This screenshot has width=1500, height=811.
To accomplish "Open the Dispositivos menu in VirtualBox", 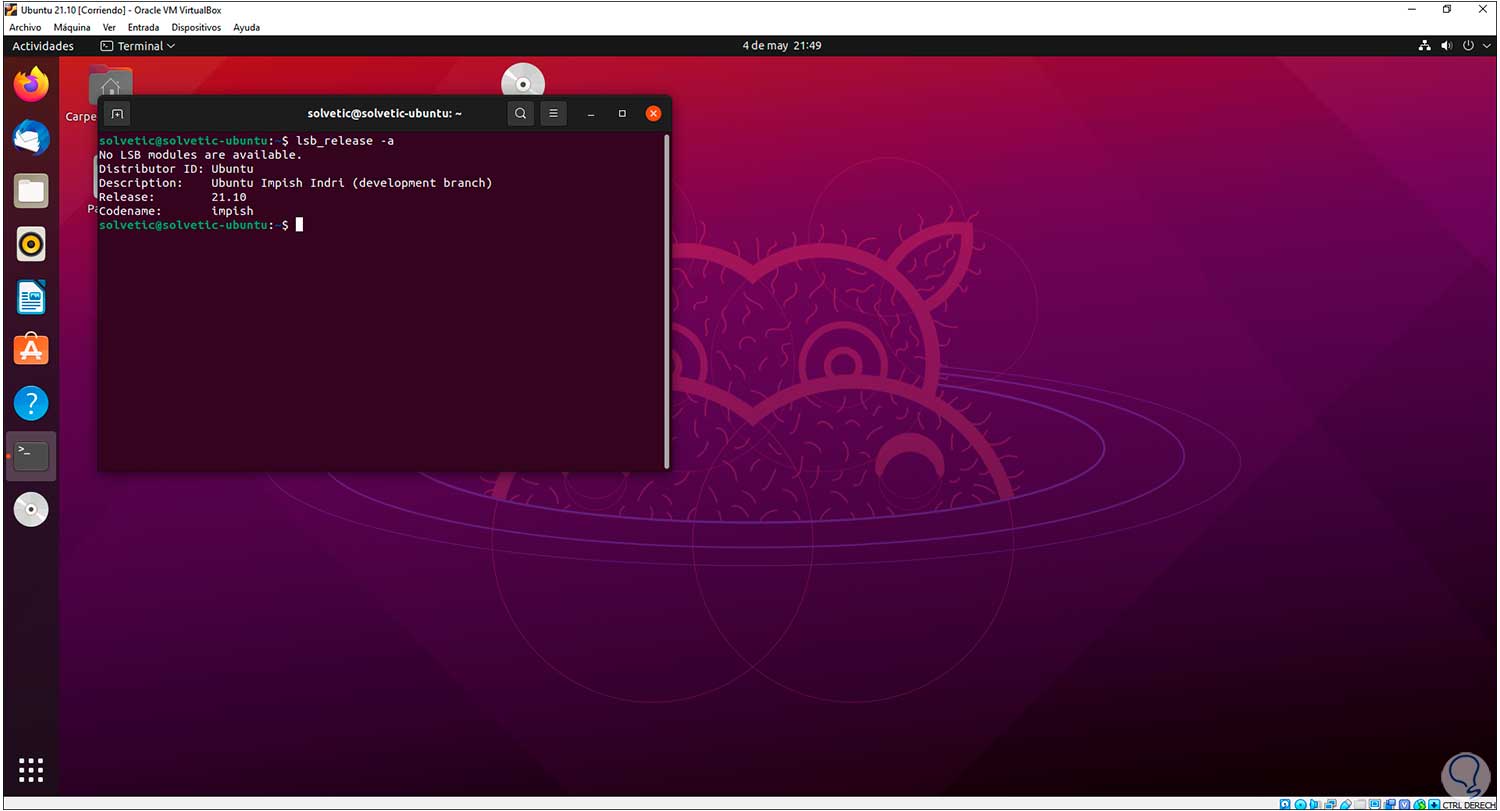I will click(x=196, y=27).
